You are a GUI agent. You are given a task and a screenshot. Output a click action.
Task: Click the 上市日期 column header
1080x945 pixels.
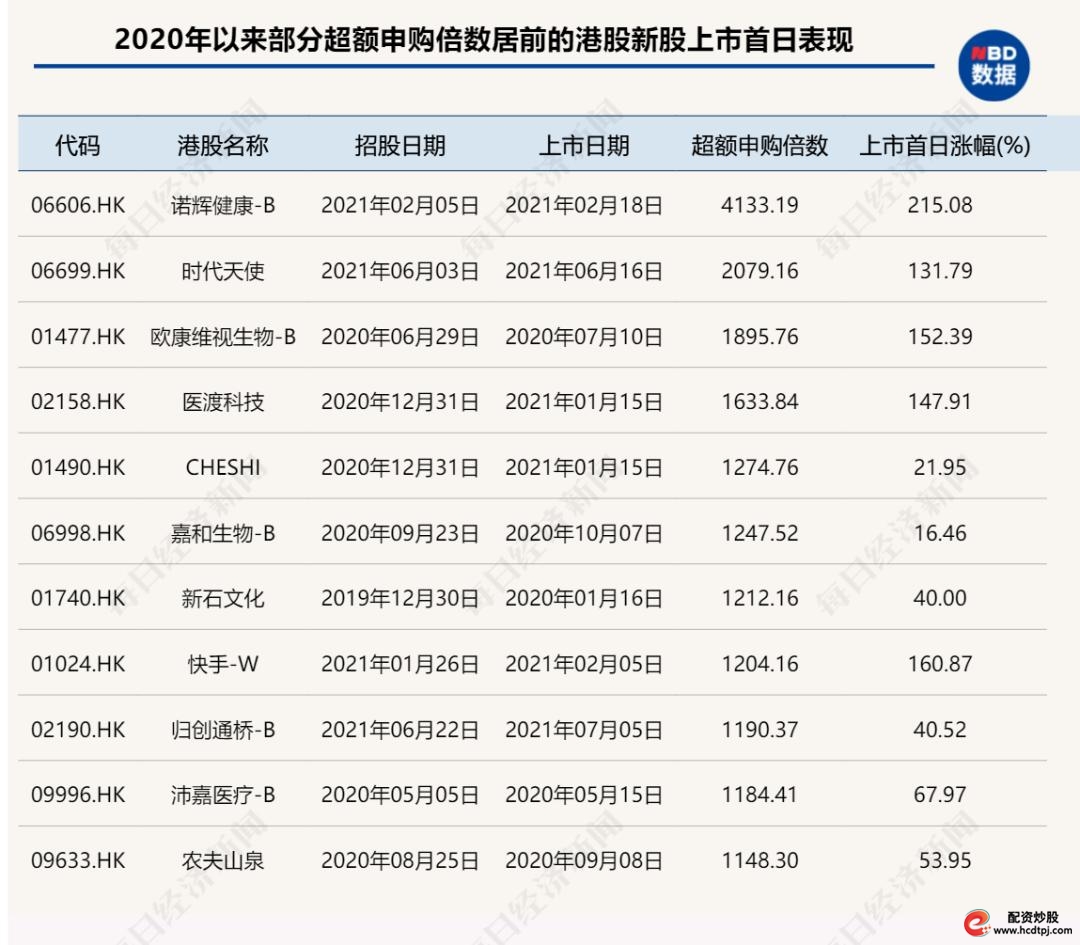584,145
